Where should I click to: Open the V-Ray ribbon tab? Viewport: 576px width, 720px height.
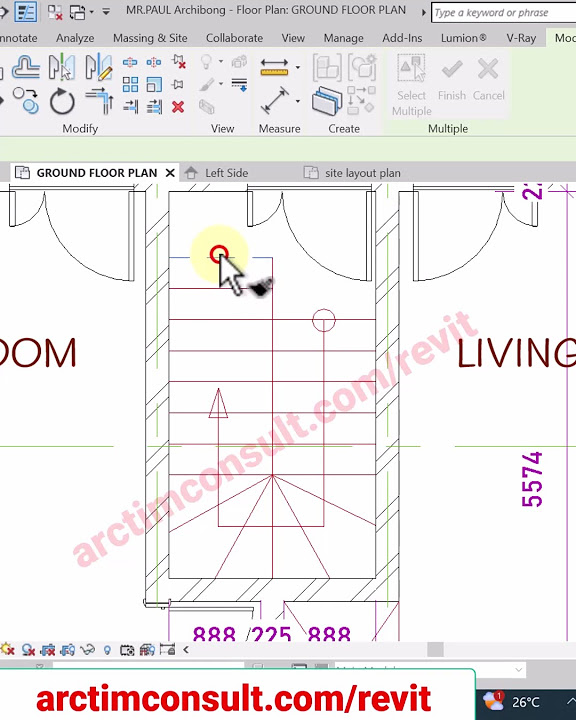[521, 38]
